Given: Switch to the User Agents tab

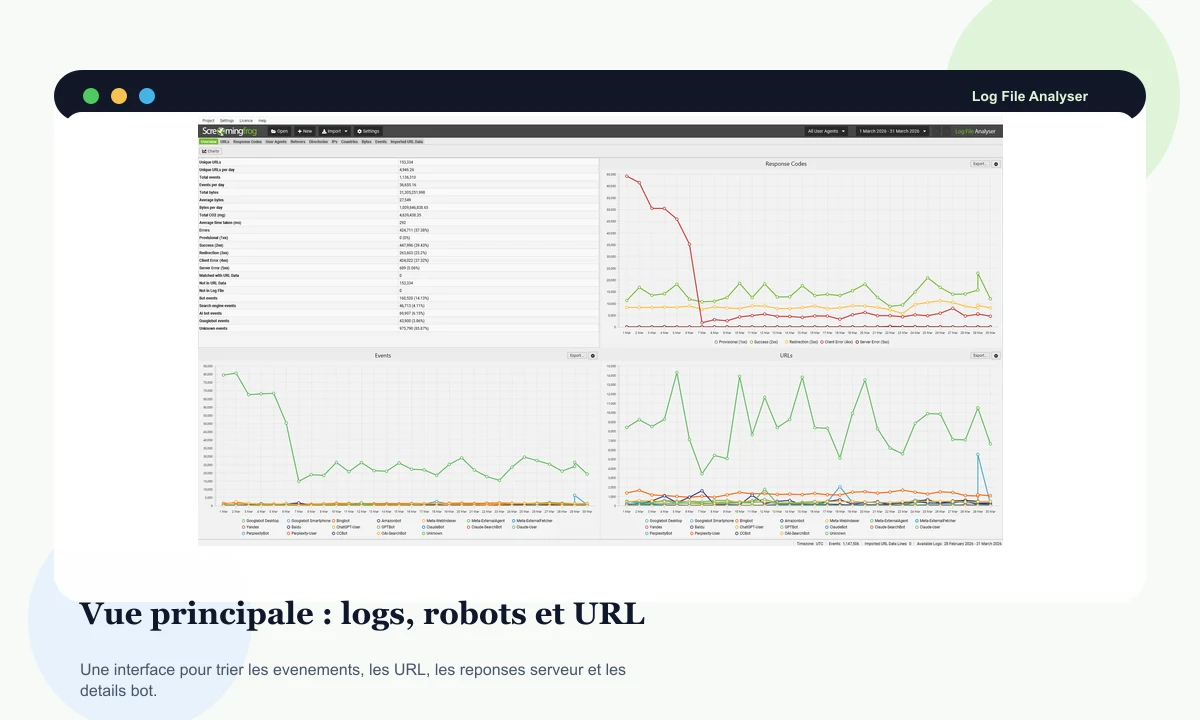Looking at the screenshot, I should tap(276, 142).
